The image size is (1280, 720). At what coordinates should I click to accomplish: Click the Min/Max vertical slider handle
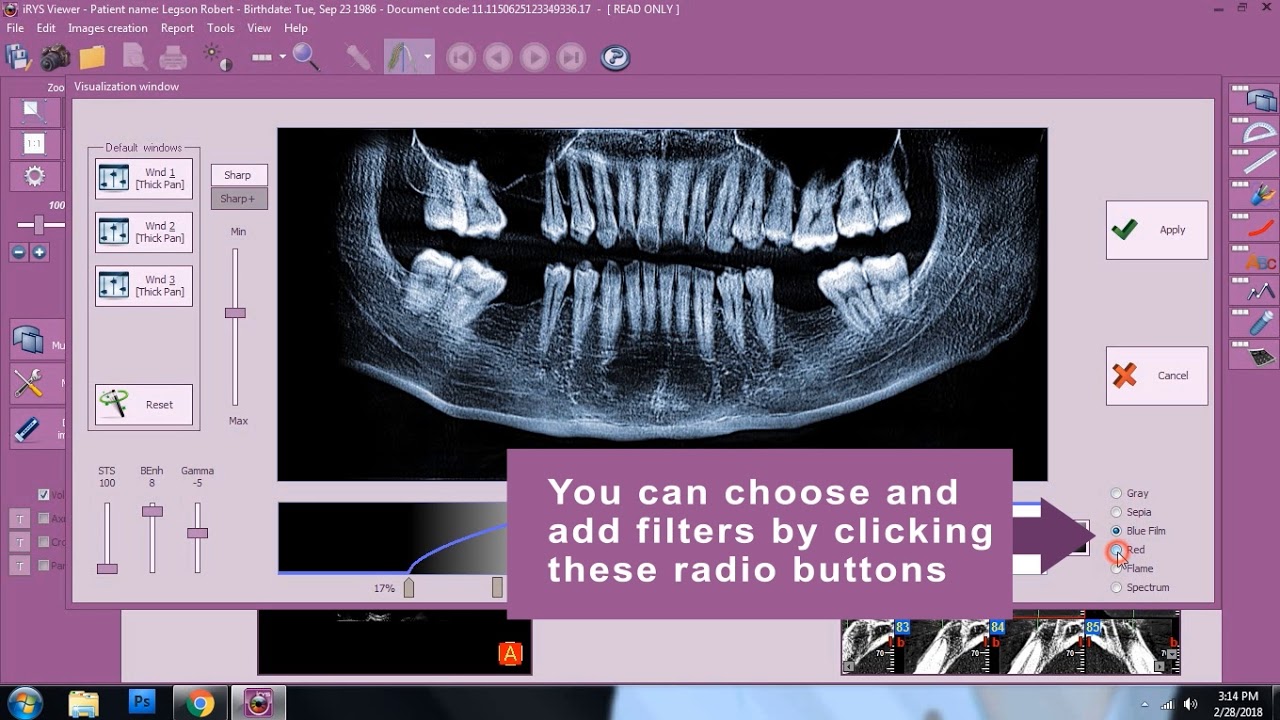tap(236, 313)
